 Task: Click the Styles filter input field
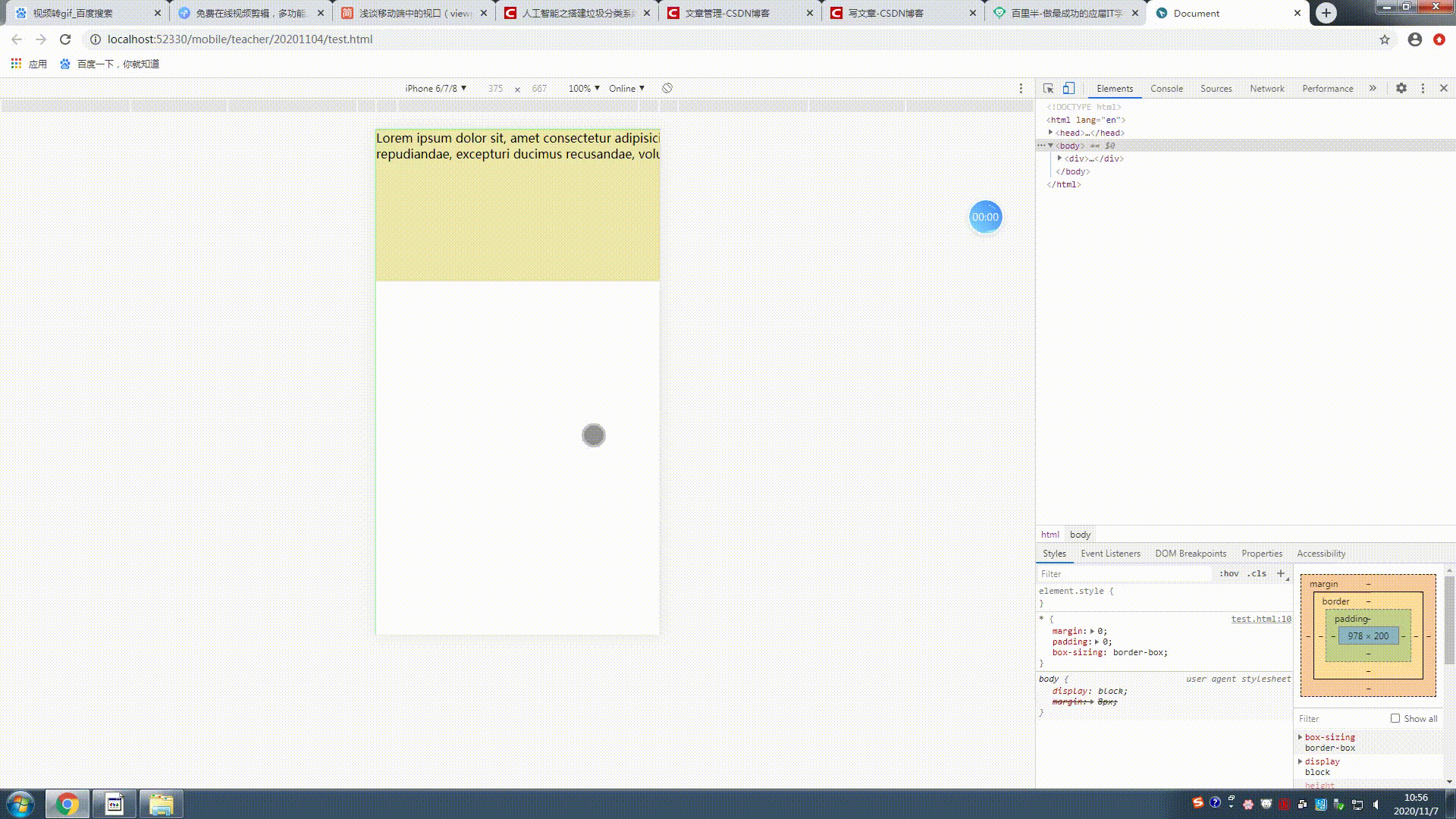[1122, 574]
